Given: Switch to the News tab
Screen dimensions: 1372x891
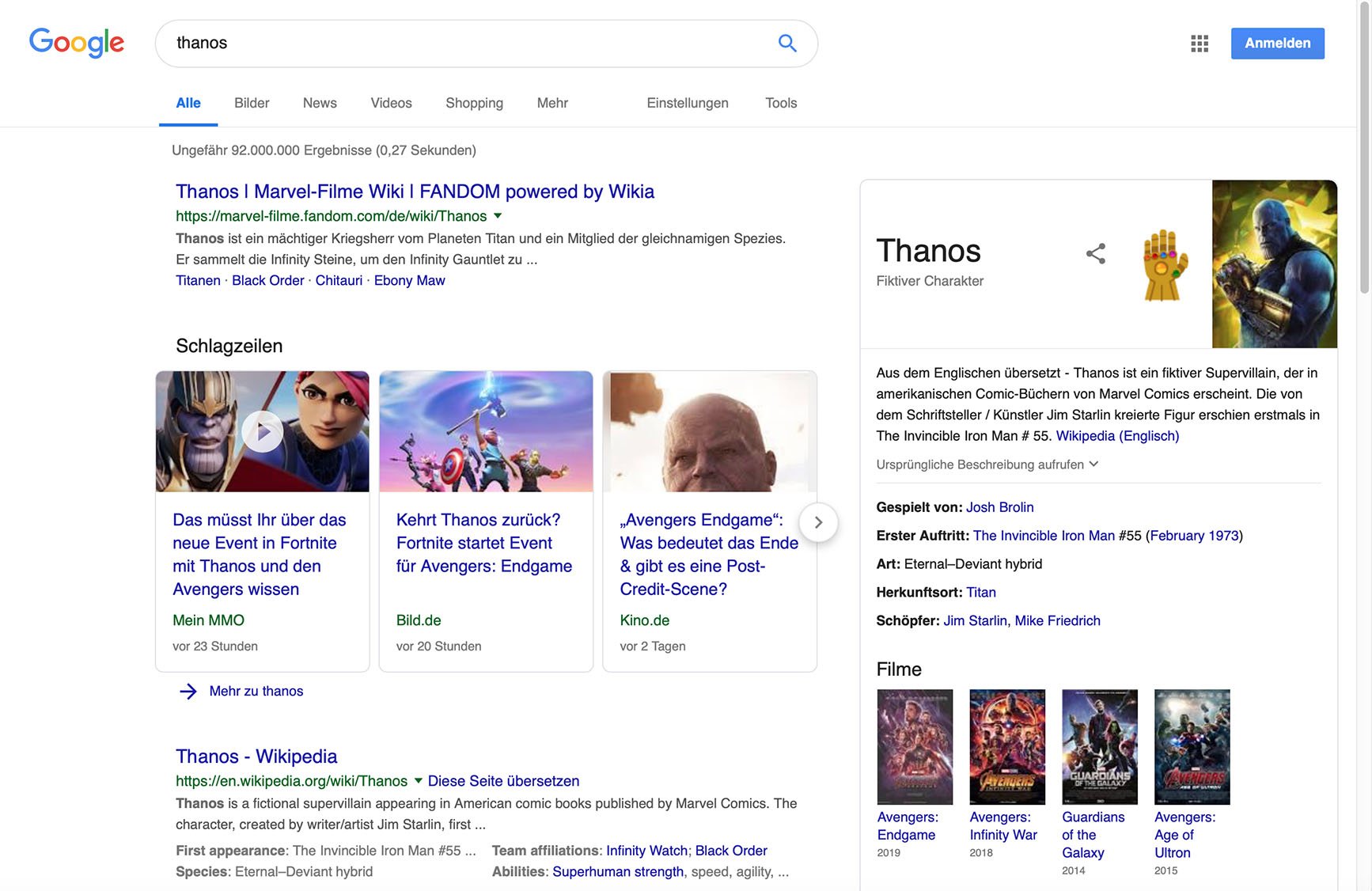Looking at the screenshot, I should [x=320, y=103].
